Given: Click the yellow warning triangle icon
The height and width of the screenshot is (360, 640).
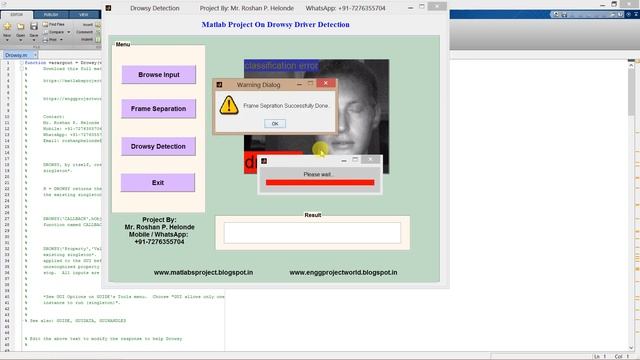Looking at the screenshot, I should pos(229,105).
